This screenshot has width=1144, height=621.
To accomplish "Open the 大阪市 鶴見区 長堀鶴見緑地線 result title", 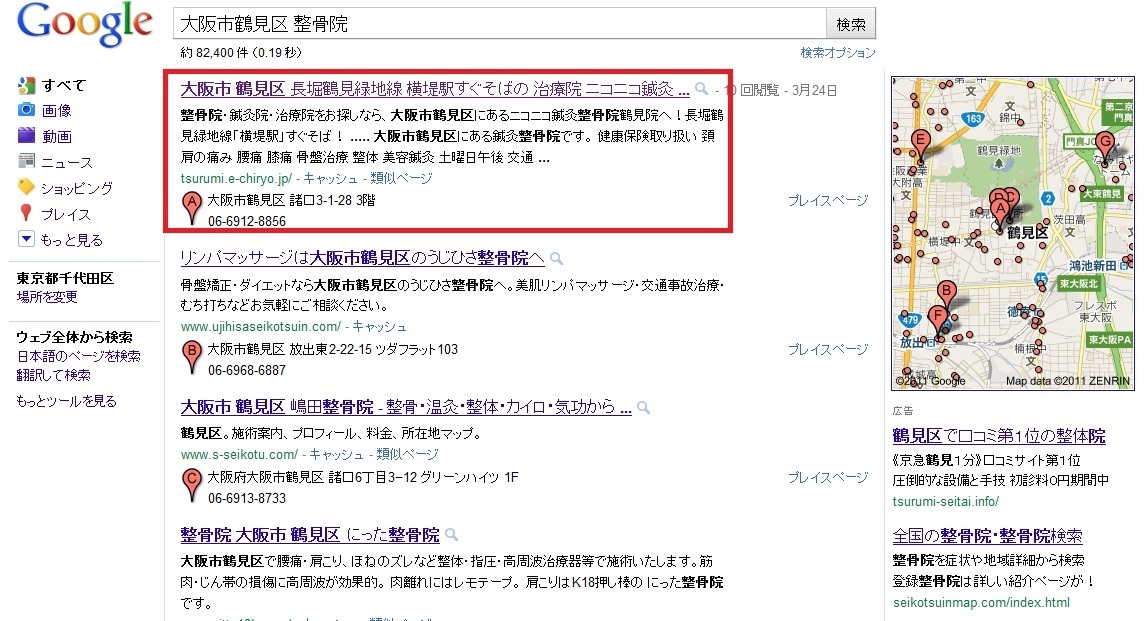I will 435,89.
